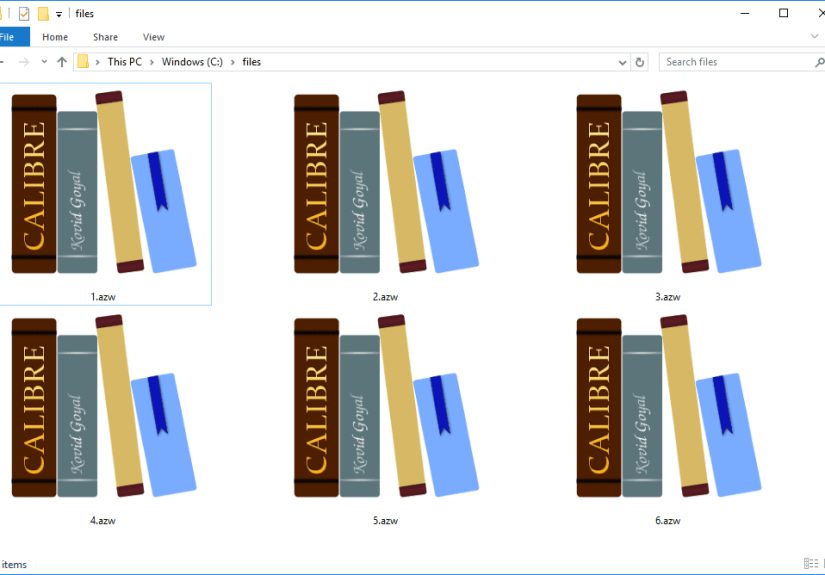The image size is (825, 575).
Task: Minimize the files window
Action: click(745, 13)
